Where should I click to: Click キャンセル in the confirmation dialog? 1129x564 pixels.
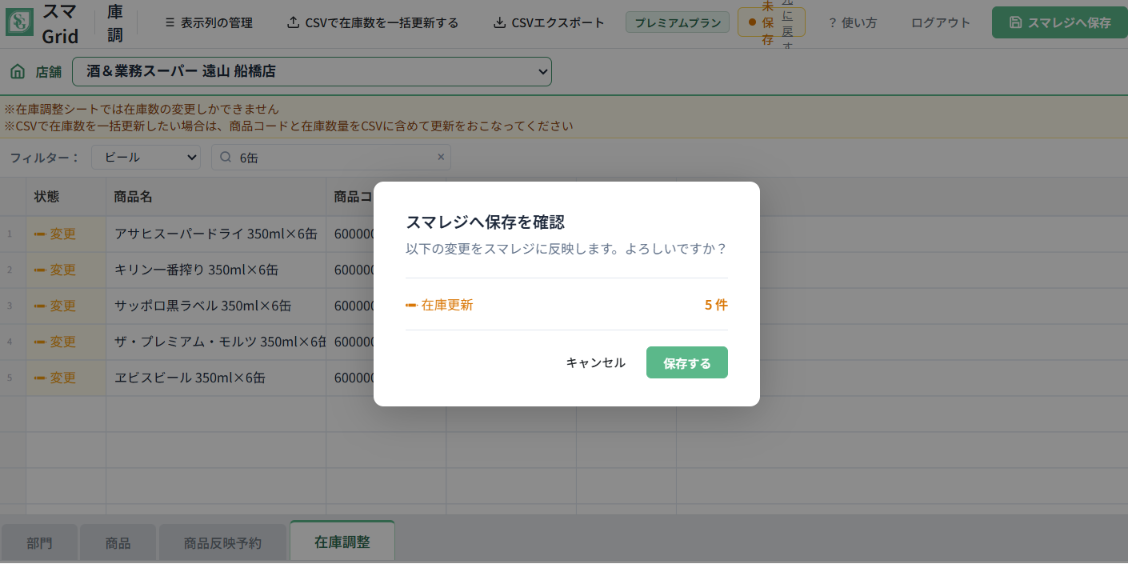(x=595, y=362)
